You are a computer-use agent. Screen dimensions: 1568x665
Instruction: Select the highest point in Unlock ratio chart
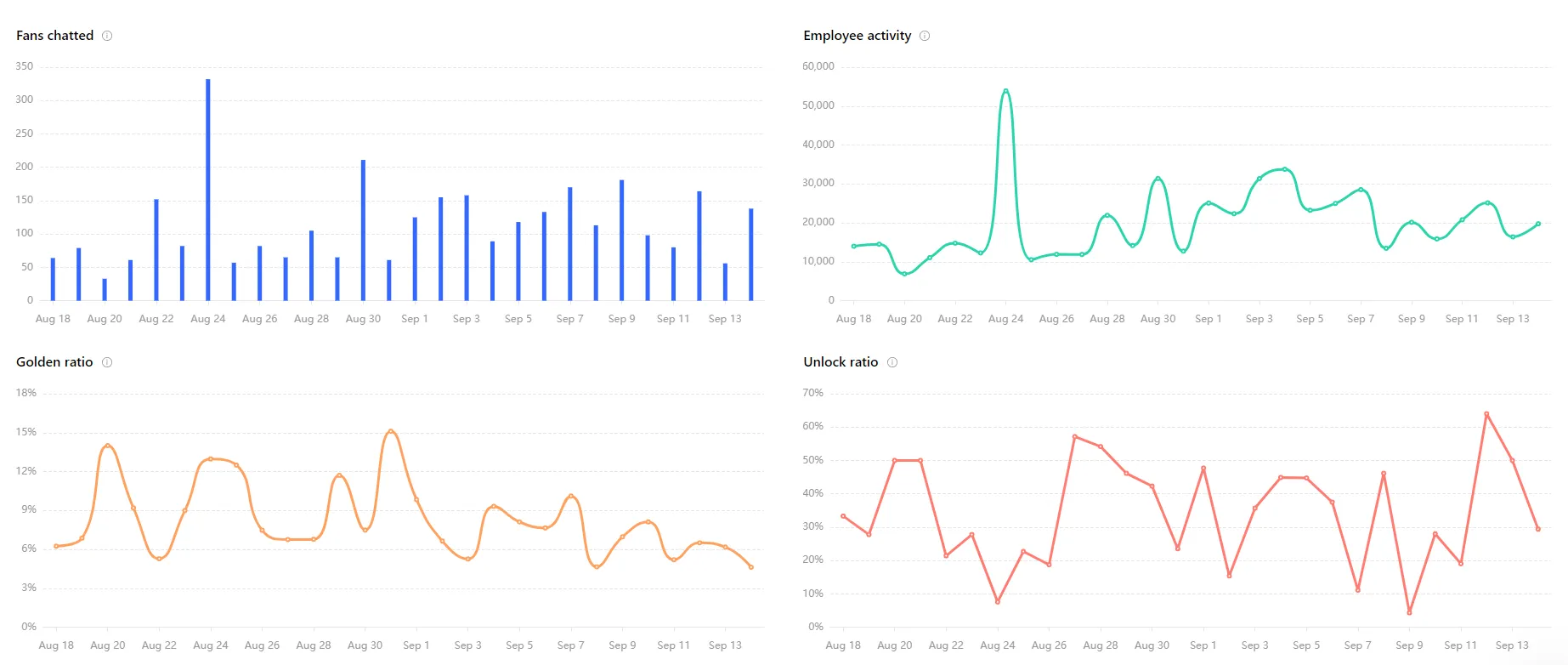1486,414
